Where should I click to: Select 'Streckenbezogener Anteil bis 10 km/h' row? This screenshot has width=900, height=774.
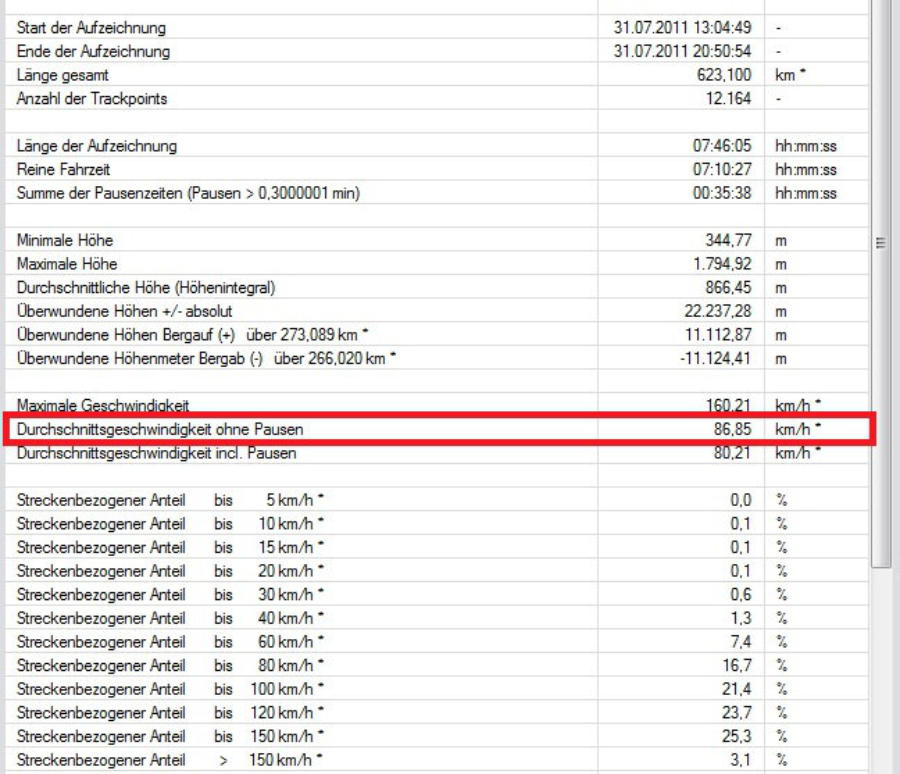coord(437,523)
